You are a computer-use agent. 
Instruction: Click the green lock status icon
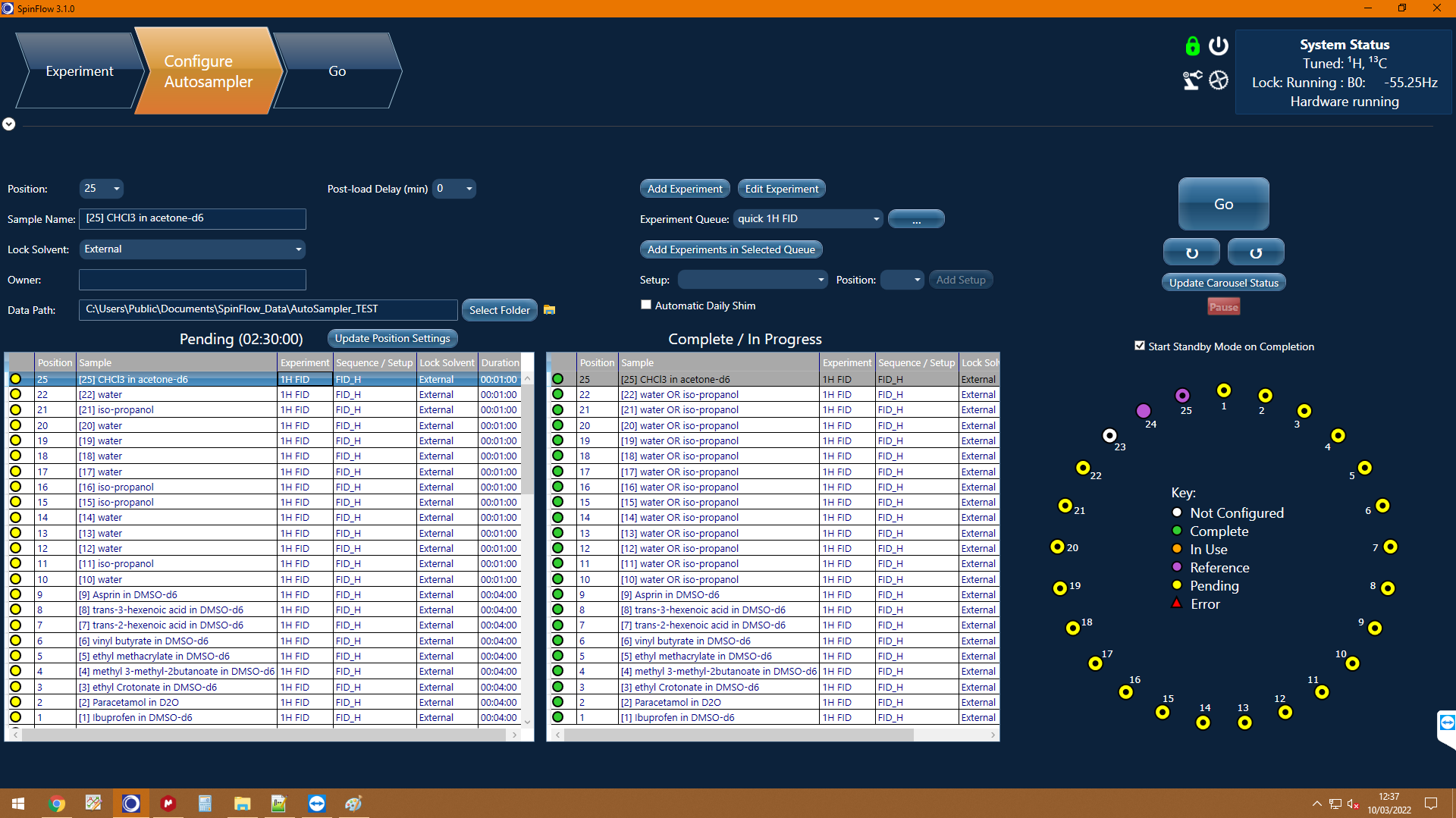tap(1192, 46)
